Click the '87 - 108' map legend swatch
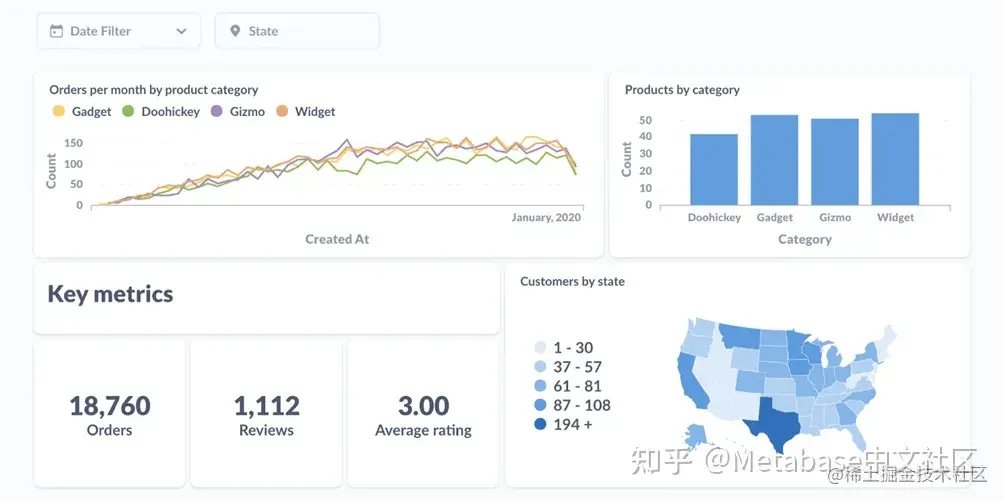The image size is (1004, 501). pyautogui.click(x=540, y=406)
